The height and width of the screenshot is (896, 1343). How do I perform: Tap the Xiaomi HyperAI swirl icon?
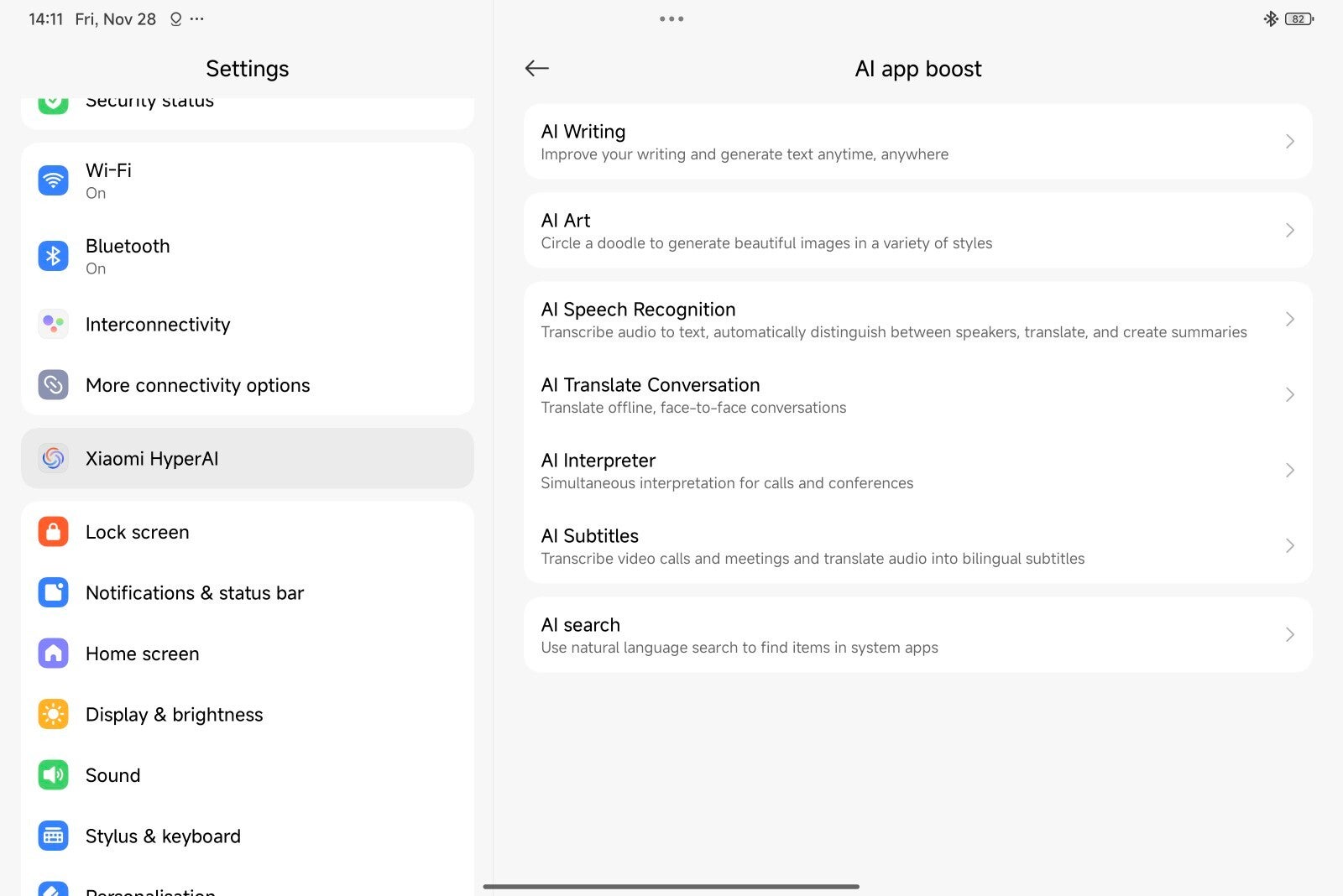coord(53,458)
